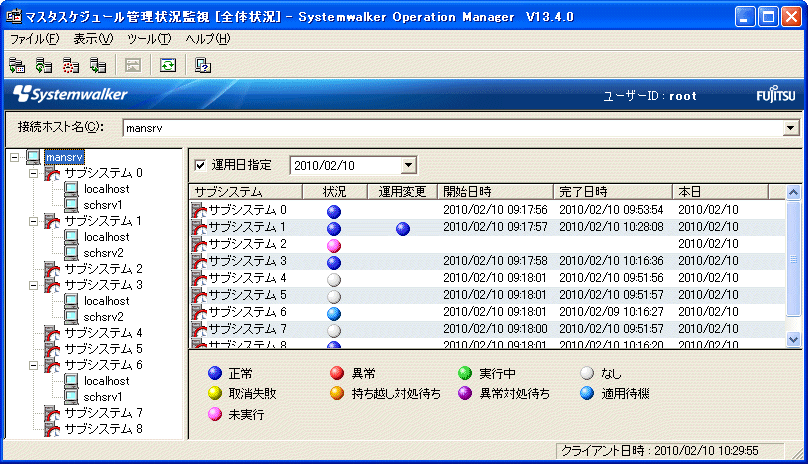This screenshot has width=808, height=464.
Task: Click start time 2010/02/10 09:17:57 cell
Action: 495,227
